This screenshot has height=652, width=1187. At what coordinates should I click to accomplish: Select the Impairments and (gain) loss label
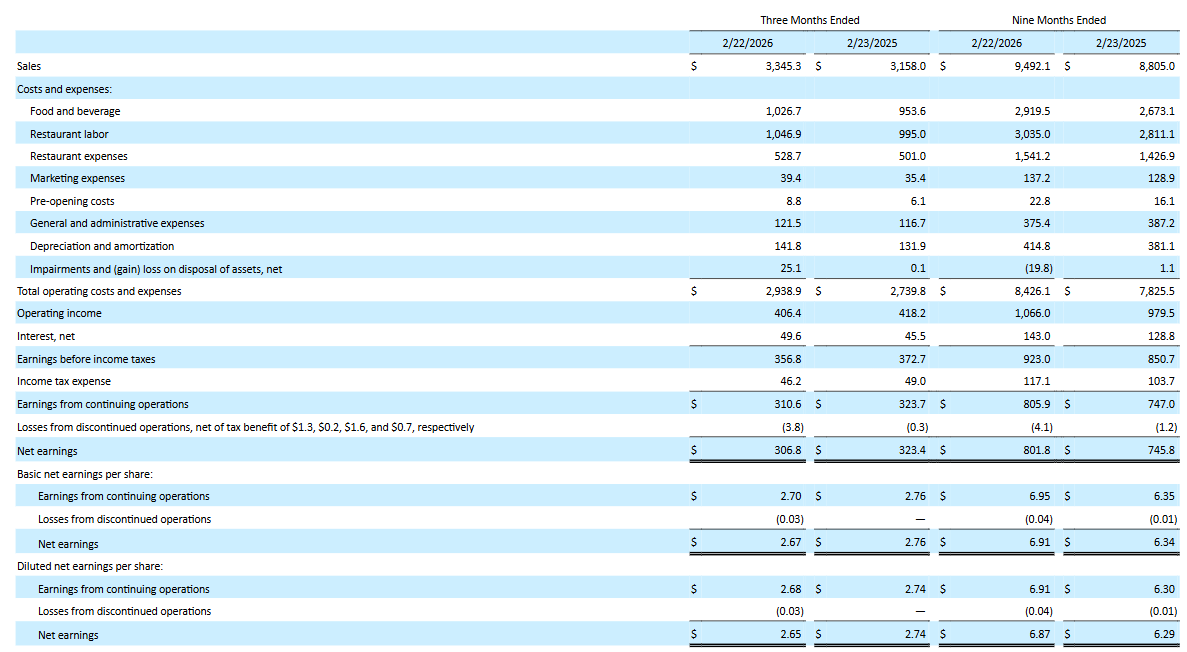coord(156,269)
